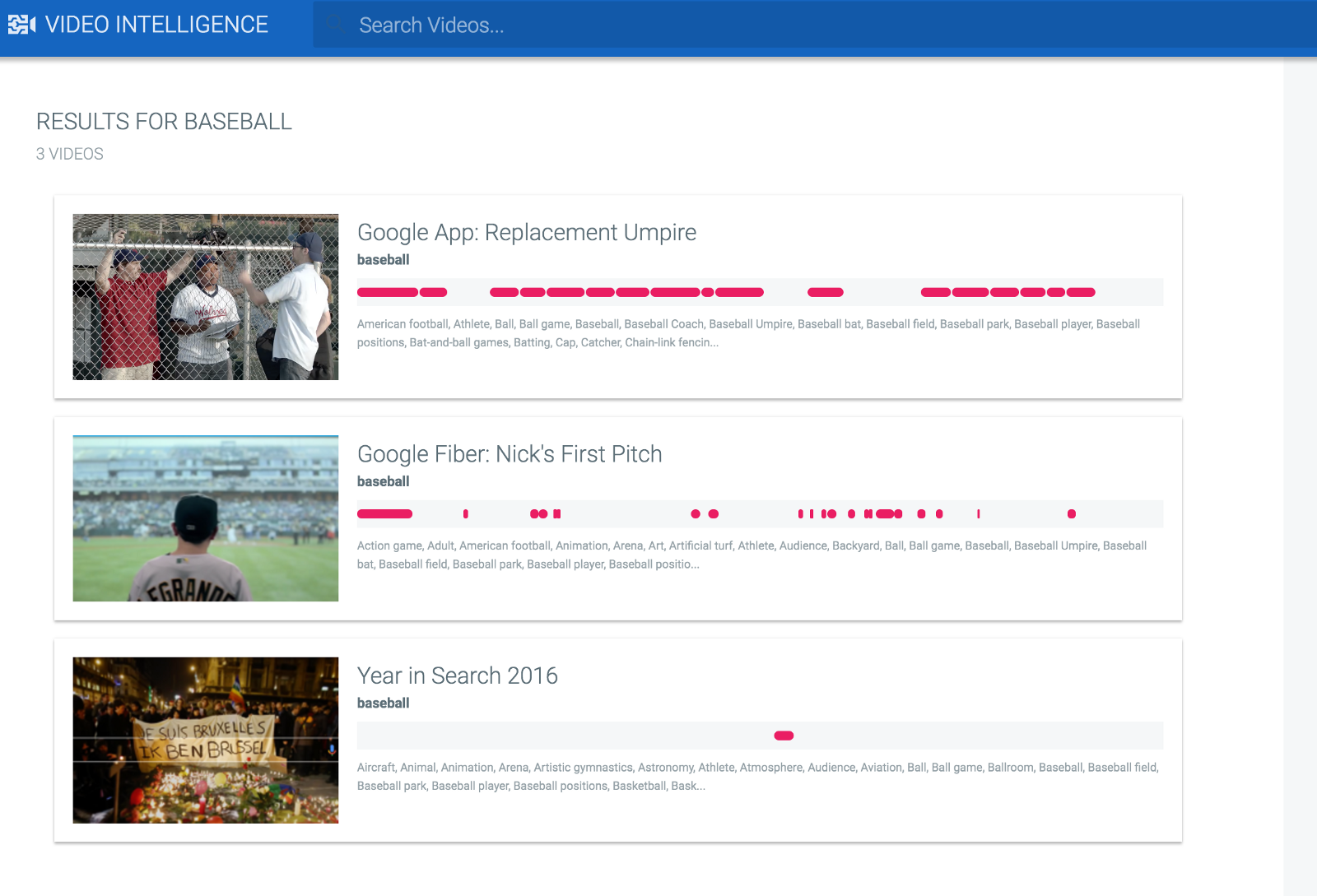Click the VIDEO INTELLIGENCE header title
The width and height of the screenshot is (1317, 896).
(x=156, y=25)
